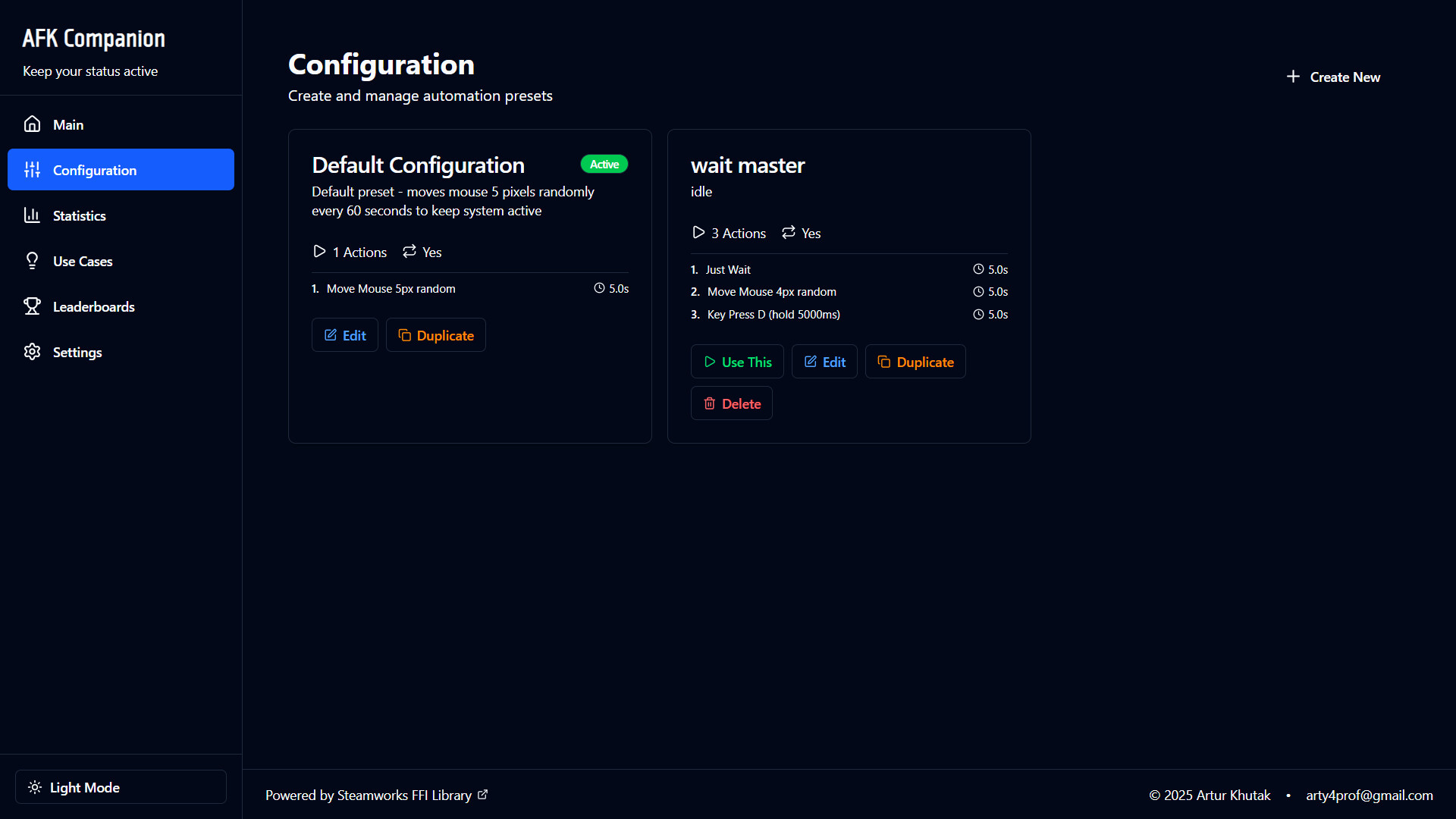Toggle Light Mode theme
Viewport: 1456px width, 819px height.
click(x=121, y=787)
